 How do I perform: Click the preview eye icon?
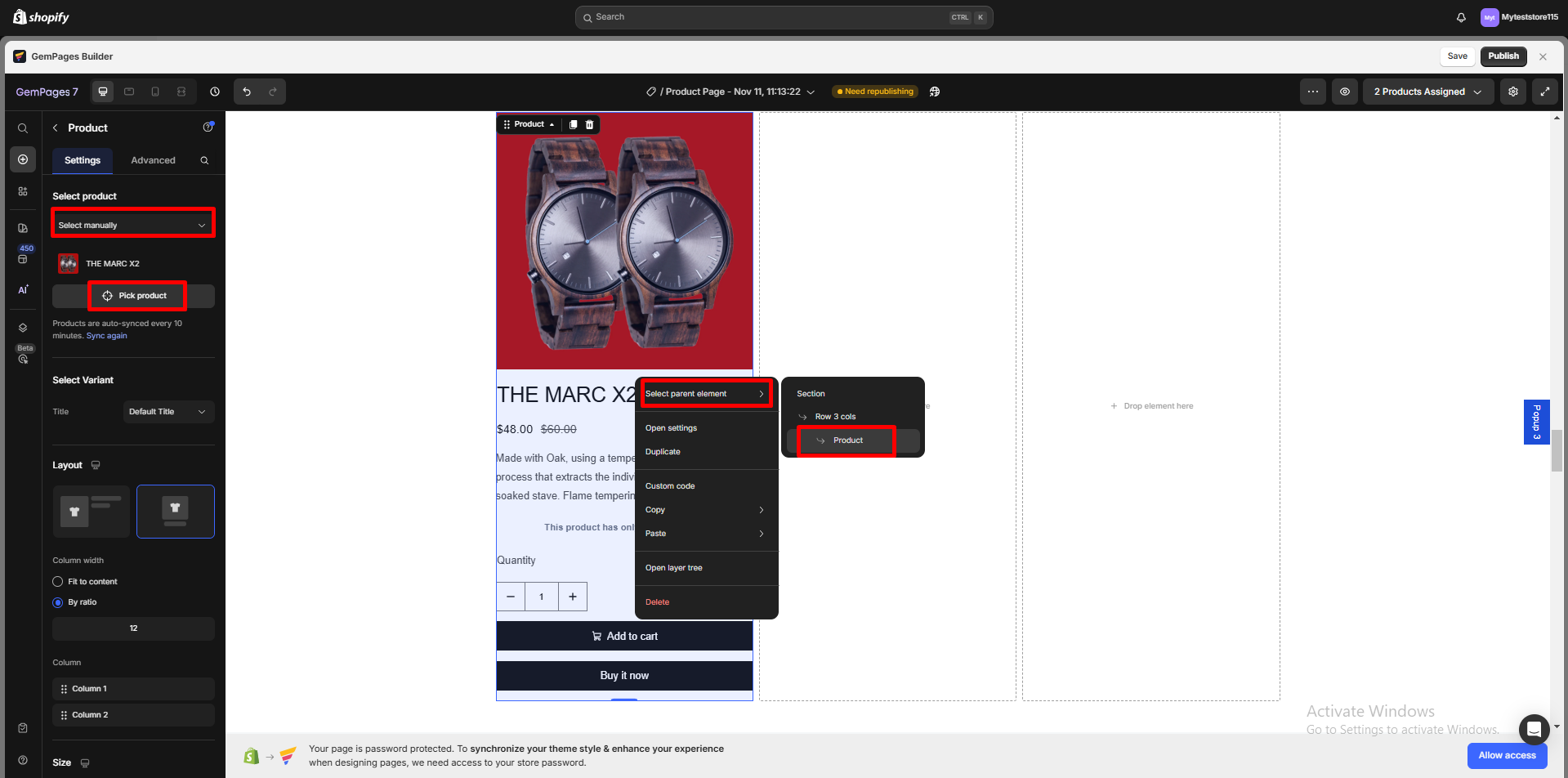pyautogui.click(x=1344, y=92)
